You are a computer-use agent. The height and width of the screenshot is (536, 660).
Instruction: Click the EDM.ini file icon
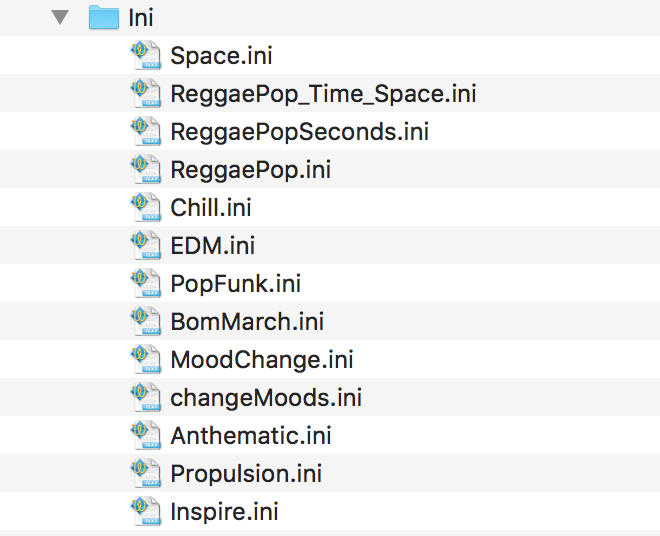(x=146, y=245)
